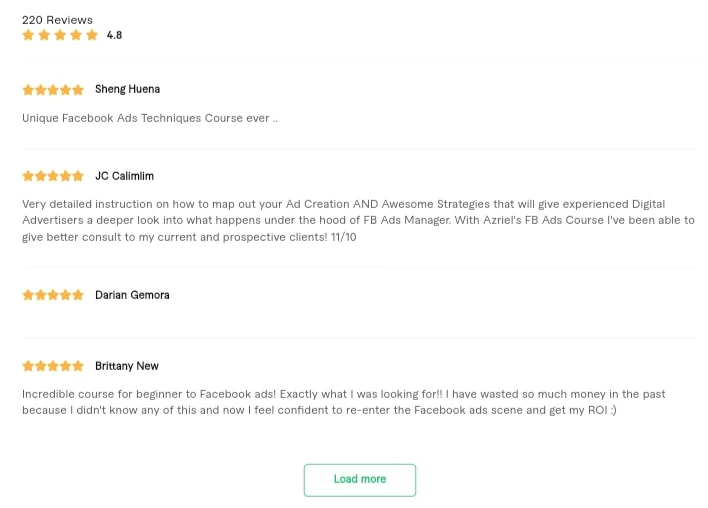Click the first star of the overall 4.8 rating
708x508 pixels.
coord(28,35)
